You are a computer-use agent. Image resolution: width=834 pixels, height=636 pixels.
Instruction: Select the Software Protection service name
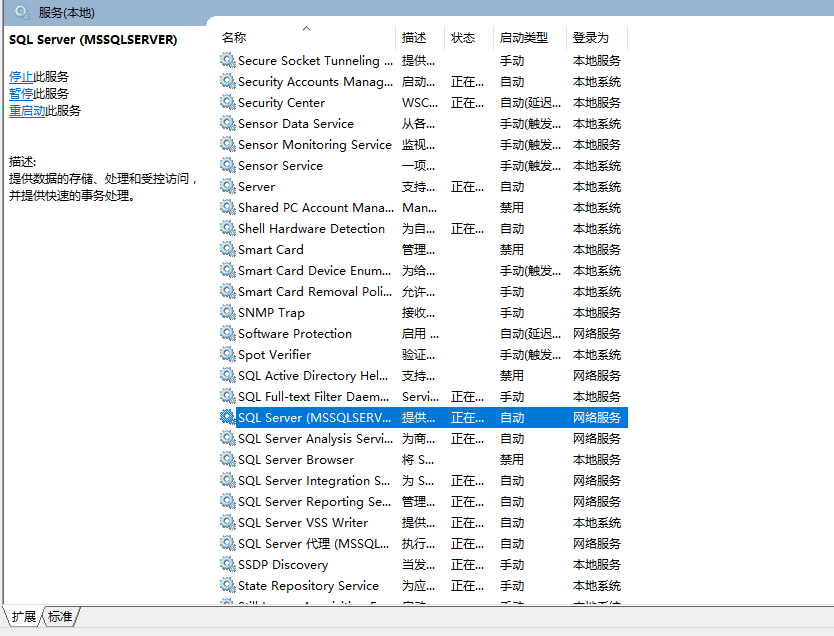(x=295, y=333)
